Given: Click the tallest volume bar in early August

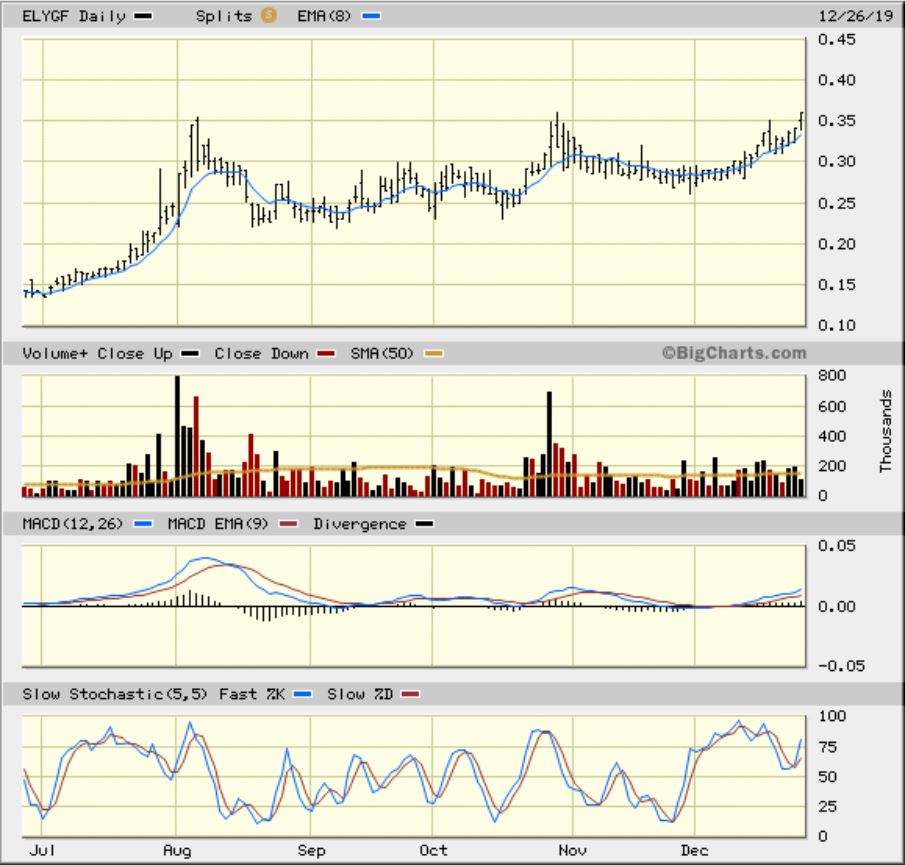Looking at the screenshot, I should click(x=178, y=436).
